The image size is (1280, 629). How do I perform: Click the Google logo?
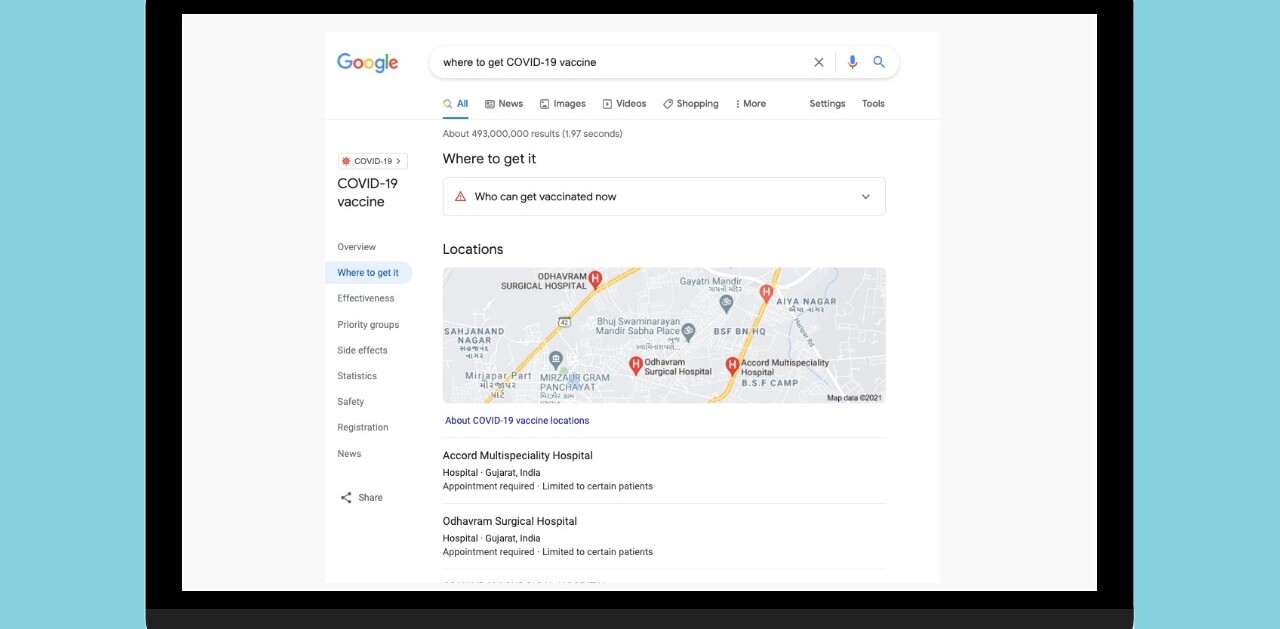(x=367, y=63)
